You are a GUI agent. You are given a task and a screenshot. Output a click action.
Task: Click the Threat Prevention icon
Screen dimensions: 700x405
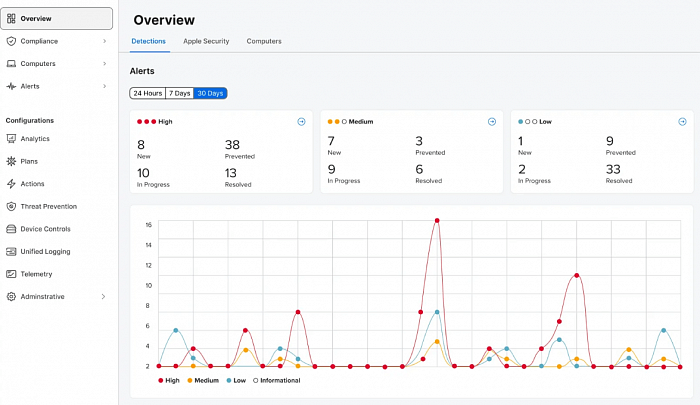coord(11,206)
